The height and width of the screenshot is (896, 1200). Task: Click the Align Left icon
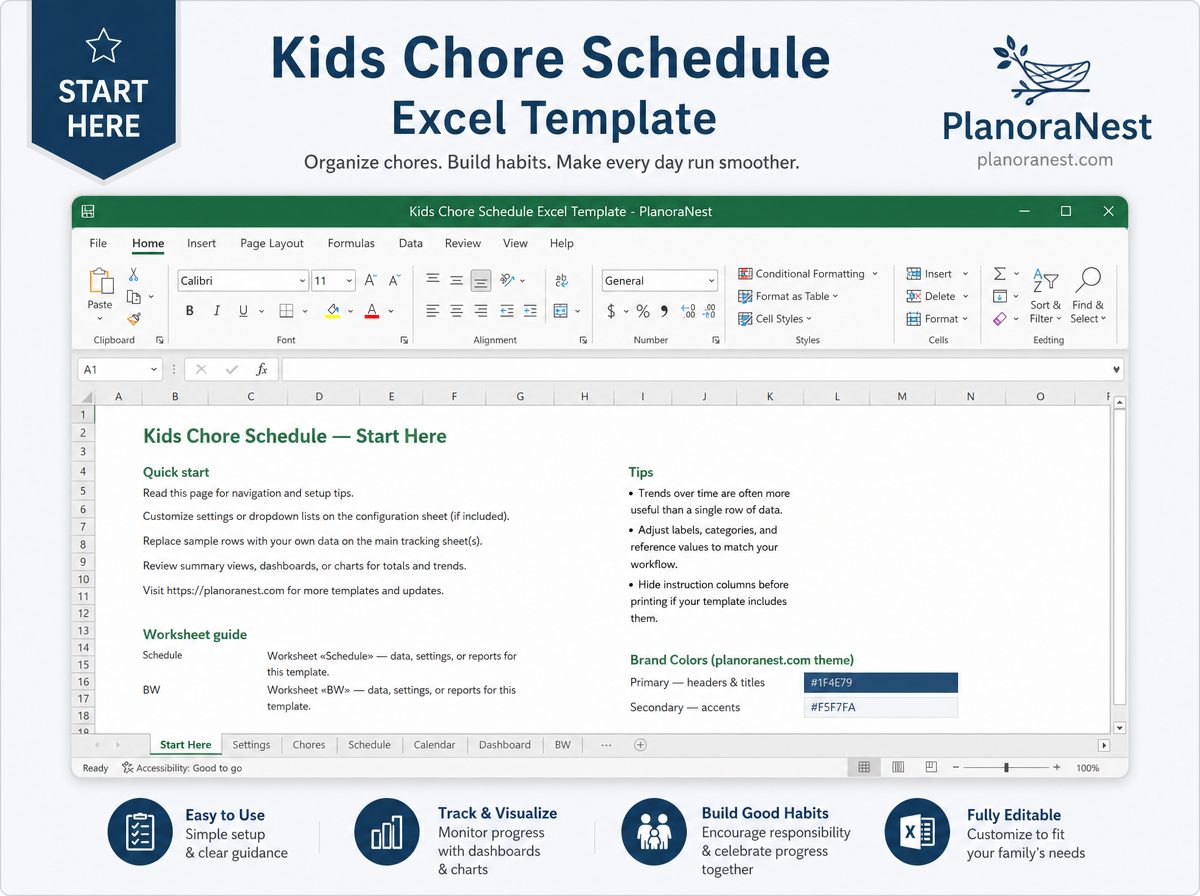432,311
